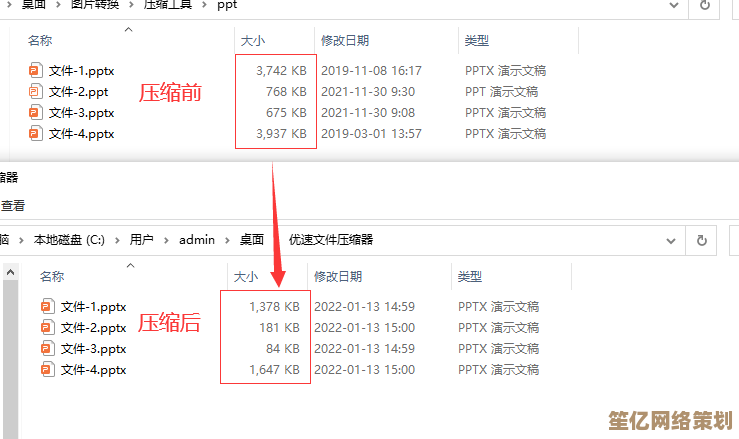Click date 2021-11-30 9:30
This screenshot has width=739, height=439.
368,91
